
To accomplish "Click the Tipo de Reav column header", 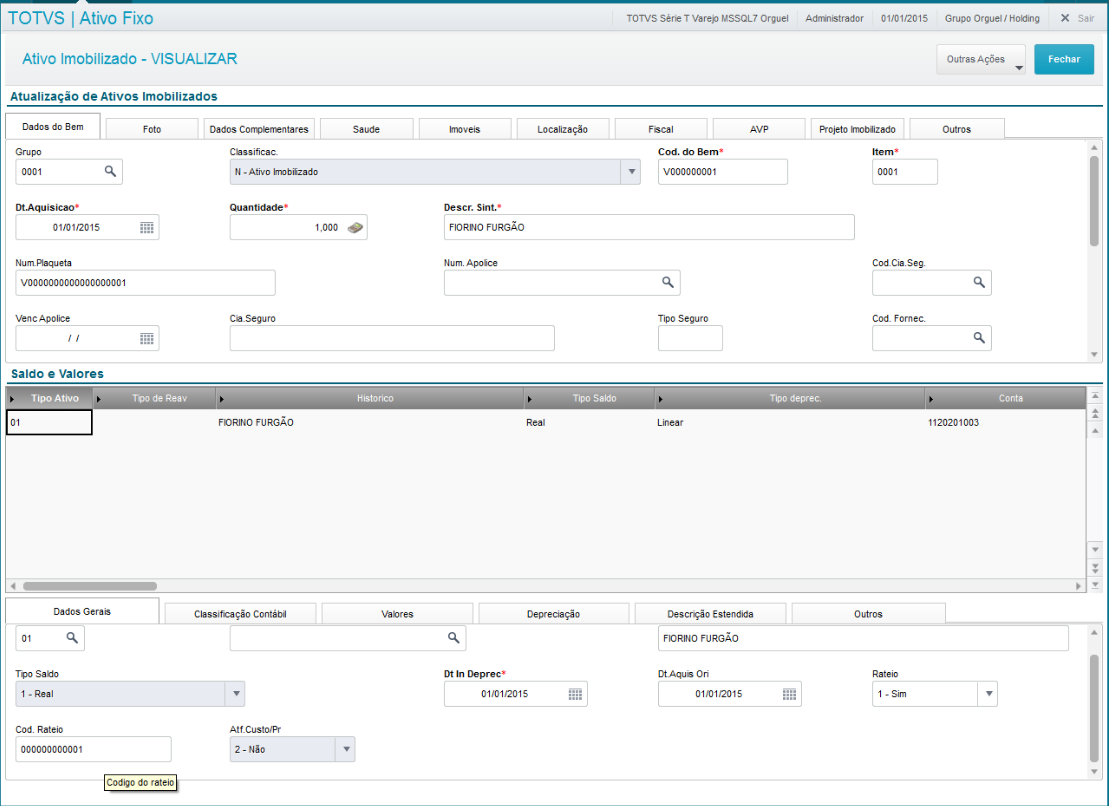I will tap(154, 398).
